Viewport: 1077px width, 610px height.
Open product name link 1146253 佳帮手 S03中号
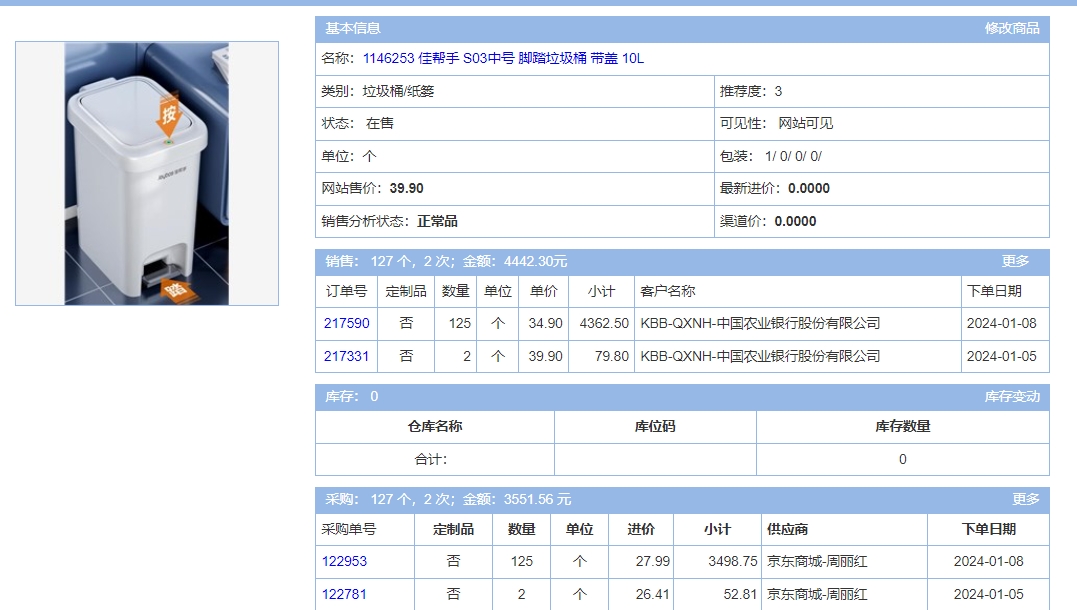click(503, 58)
